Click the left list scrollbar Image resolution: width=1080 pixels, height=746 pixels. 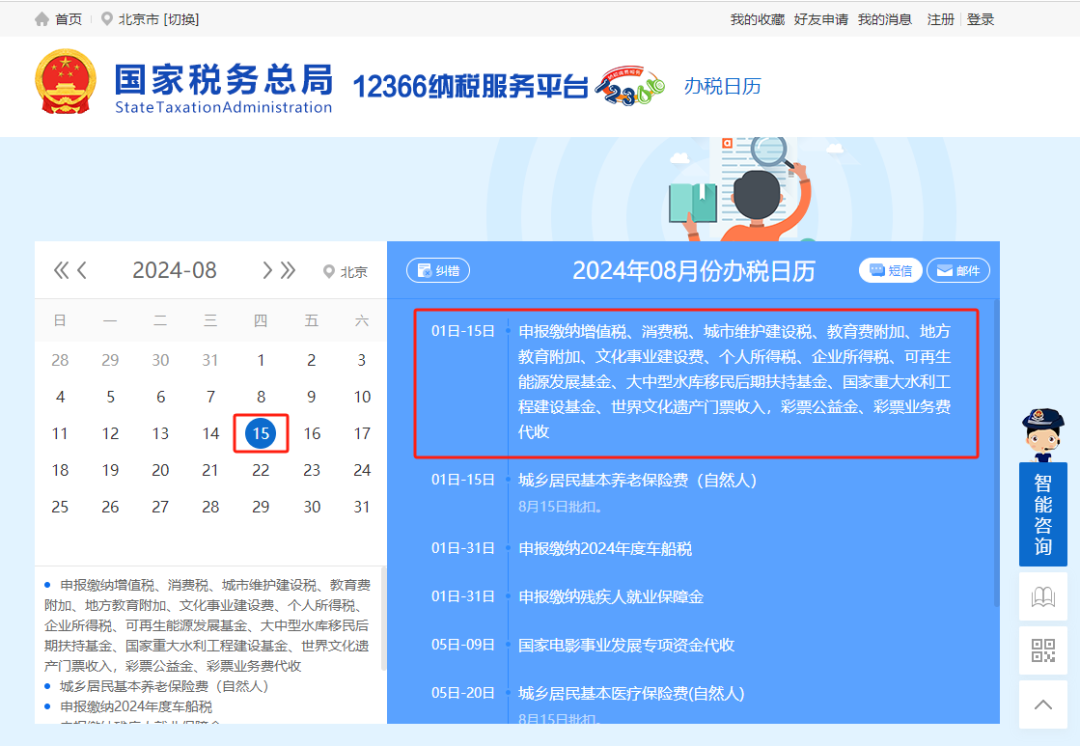pyautogui.click(x=383, y=618)
